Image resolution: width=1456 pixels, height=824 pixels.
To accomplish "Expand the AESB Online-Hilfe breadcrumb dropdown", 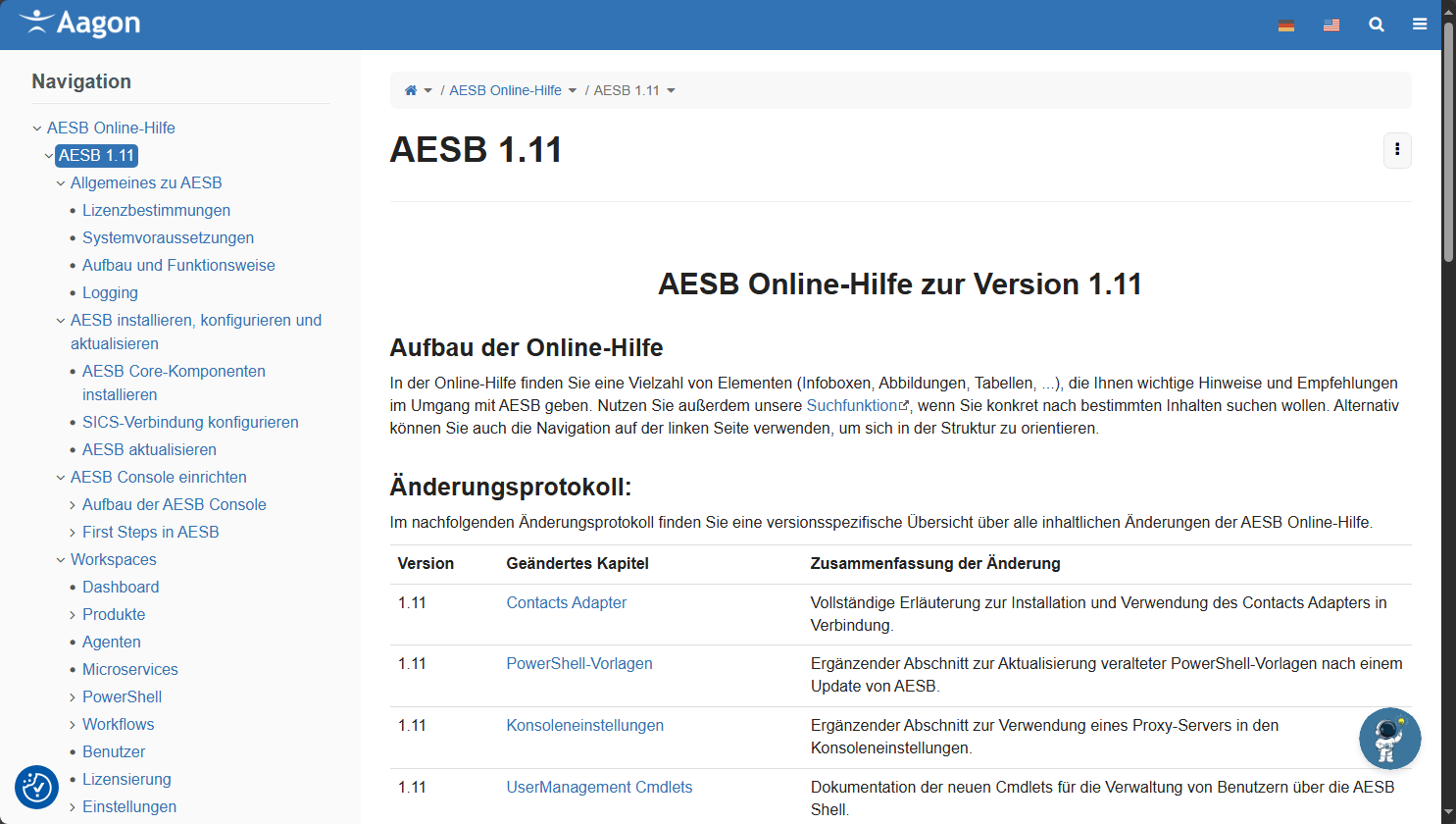I will click(x=573, y=90).
